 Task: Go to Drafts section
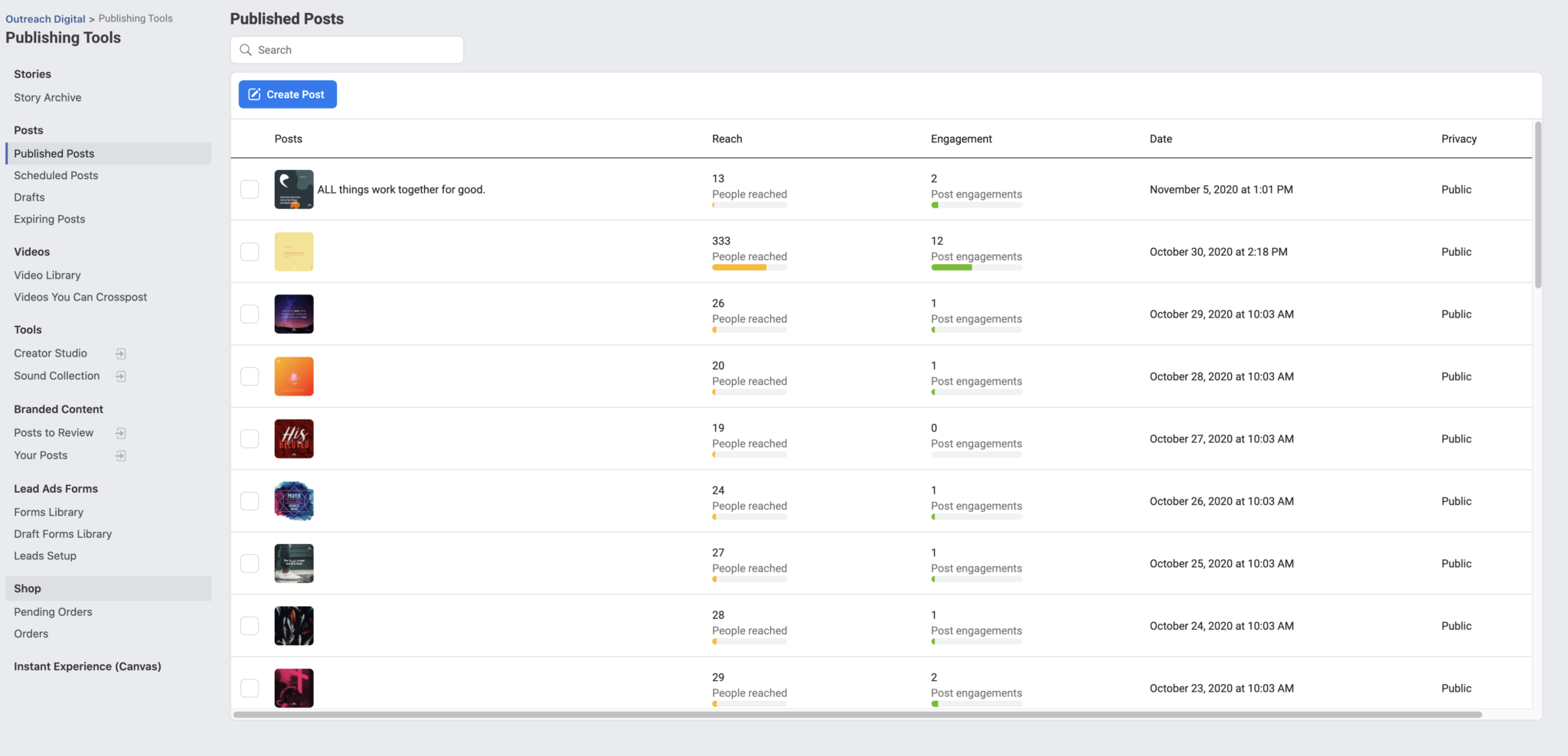pos(29,197)
